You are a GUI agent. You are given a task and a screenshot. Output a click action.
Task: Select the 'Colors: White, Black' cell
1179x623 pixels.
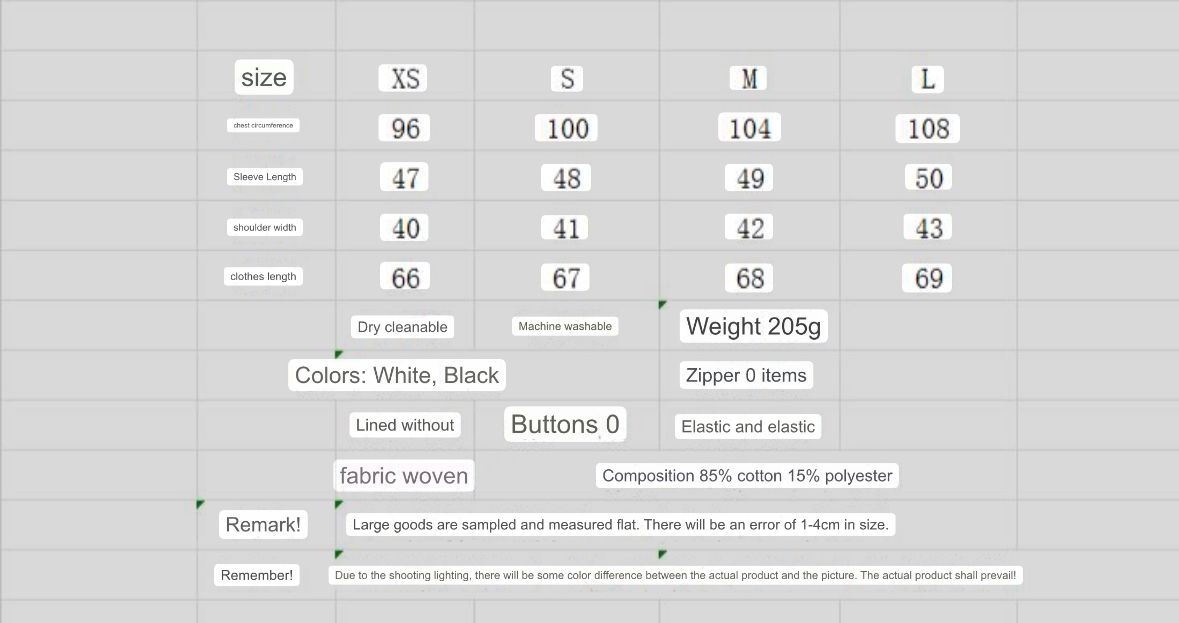397,375
